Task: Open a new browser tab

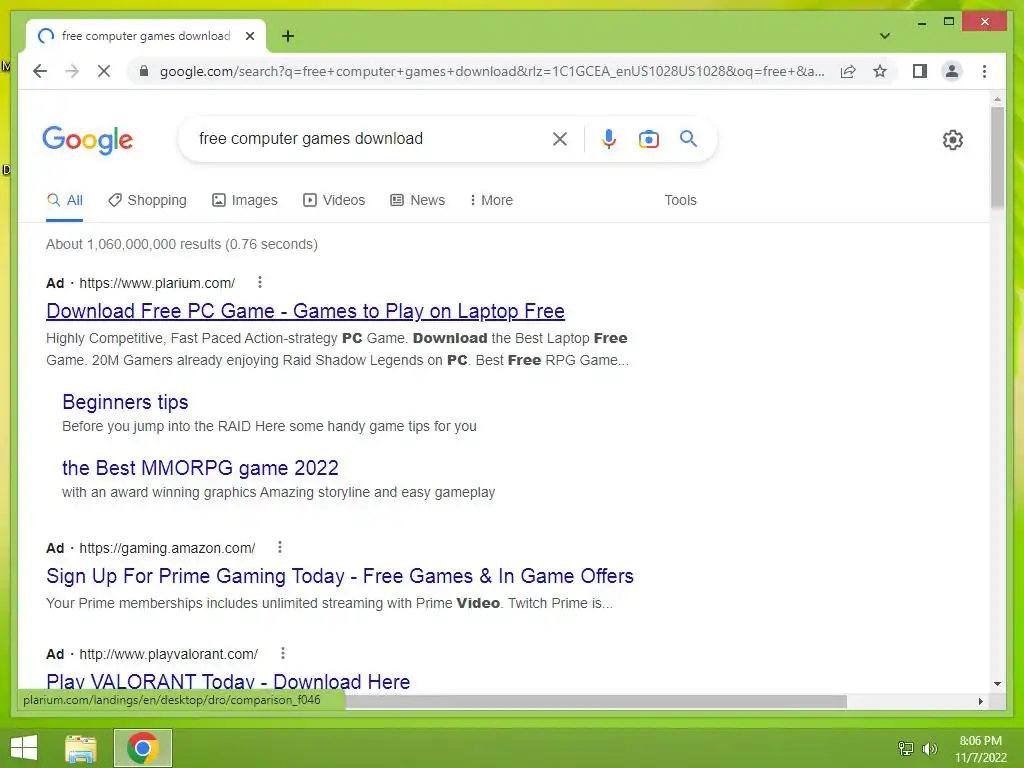Action: pos(288,36)
